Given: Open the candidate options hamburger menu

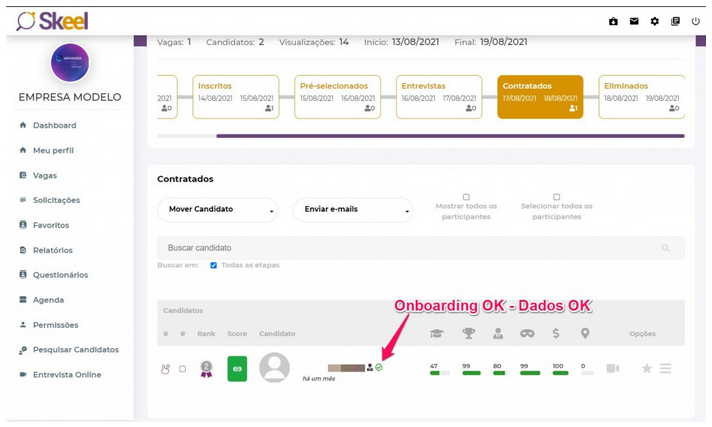Looking at the screenshot, I should [x=665, y=369].
